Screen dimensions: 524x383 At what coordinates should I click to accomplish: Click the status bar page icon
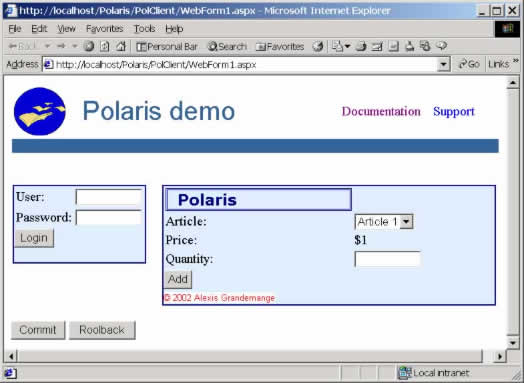tap(10, 373)
